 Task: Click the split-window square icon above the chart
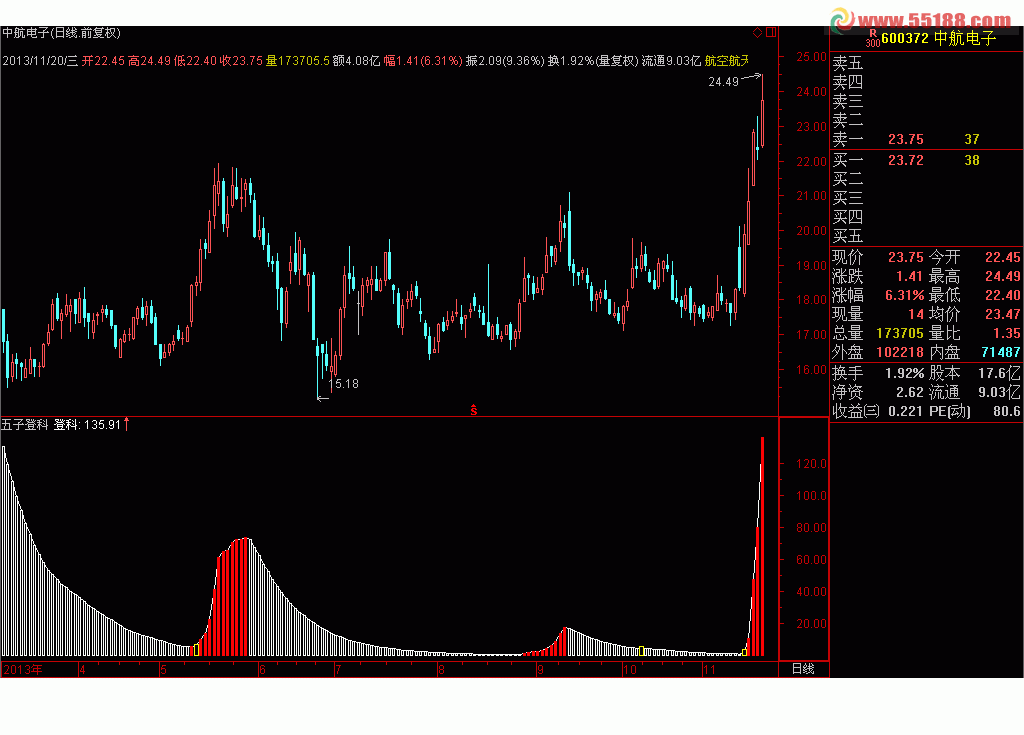pyautogui.click(x=771, y=32)
